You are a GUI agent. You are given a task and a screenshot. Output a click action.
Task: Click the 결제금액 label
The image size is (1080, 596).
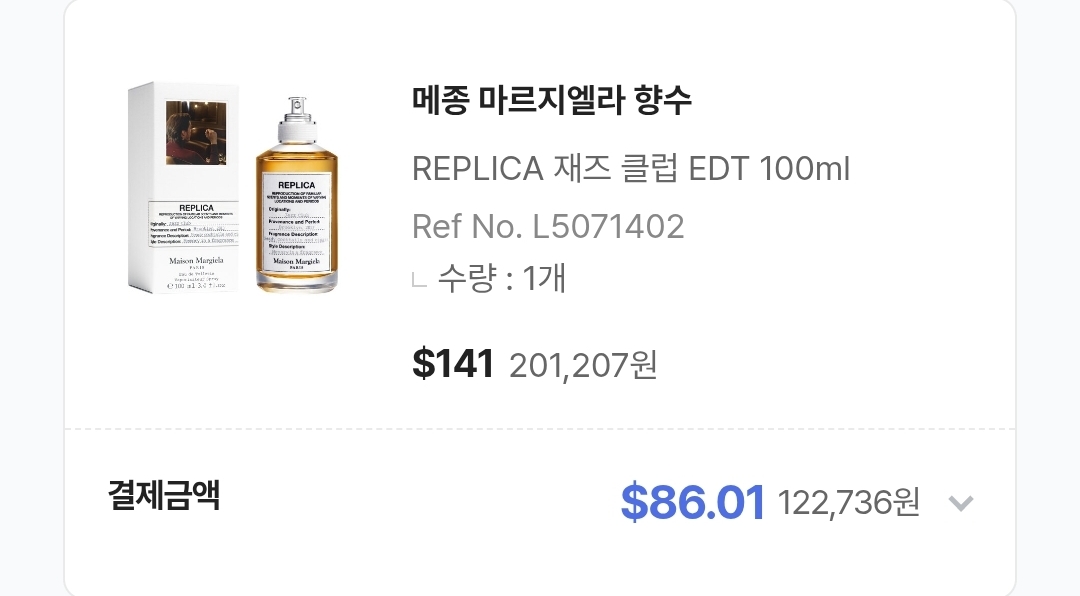pyautogui.click(x=164, y=495)
